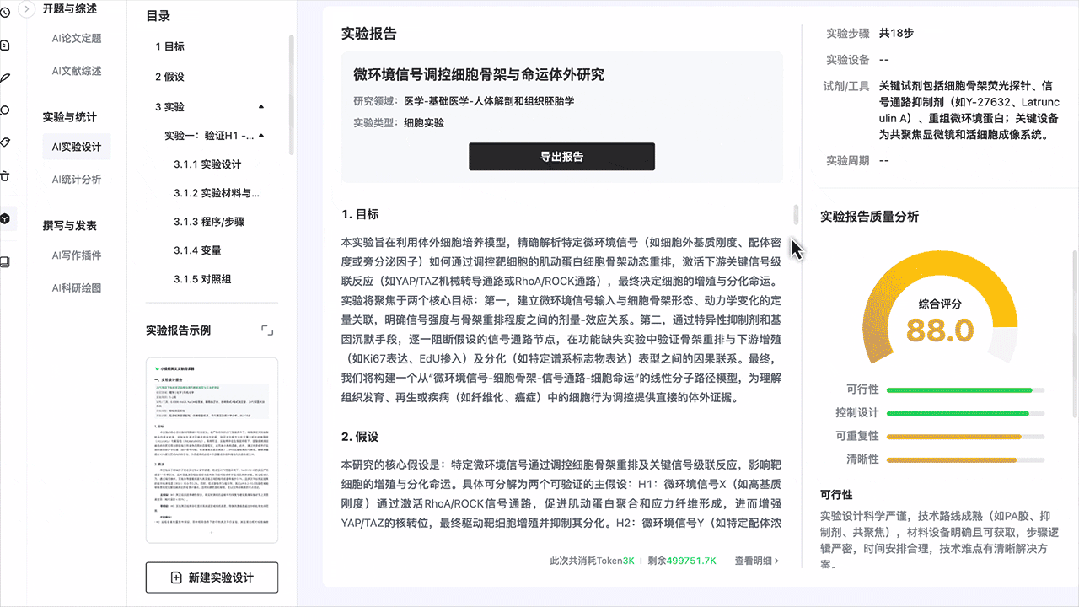Image resolution: width=1079 pixels, height=607 pixels.
Task: Click the 清晰性 score progress bar
Action: coord(965,460)
